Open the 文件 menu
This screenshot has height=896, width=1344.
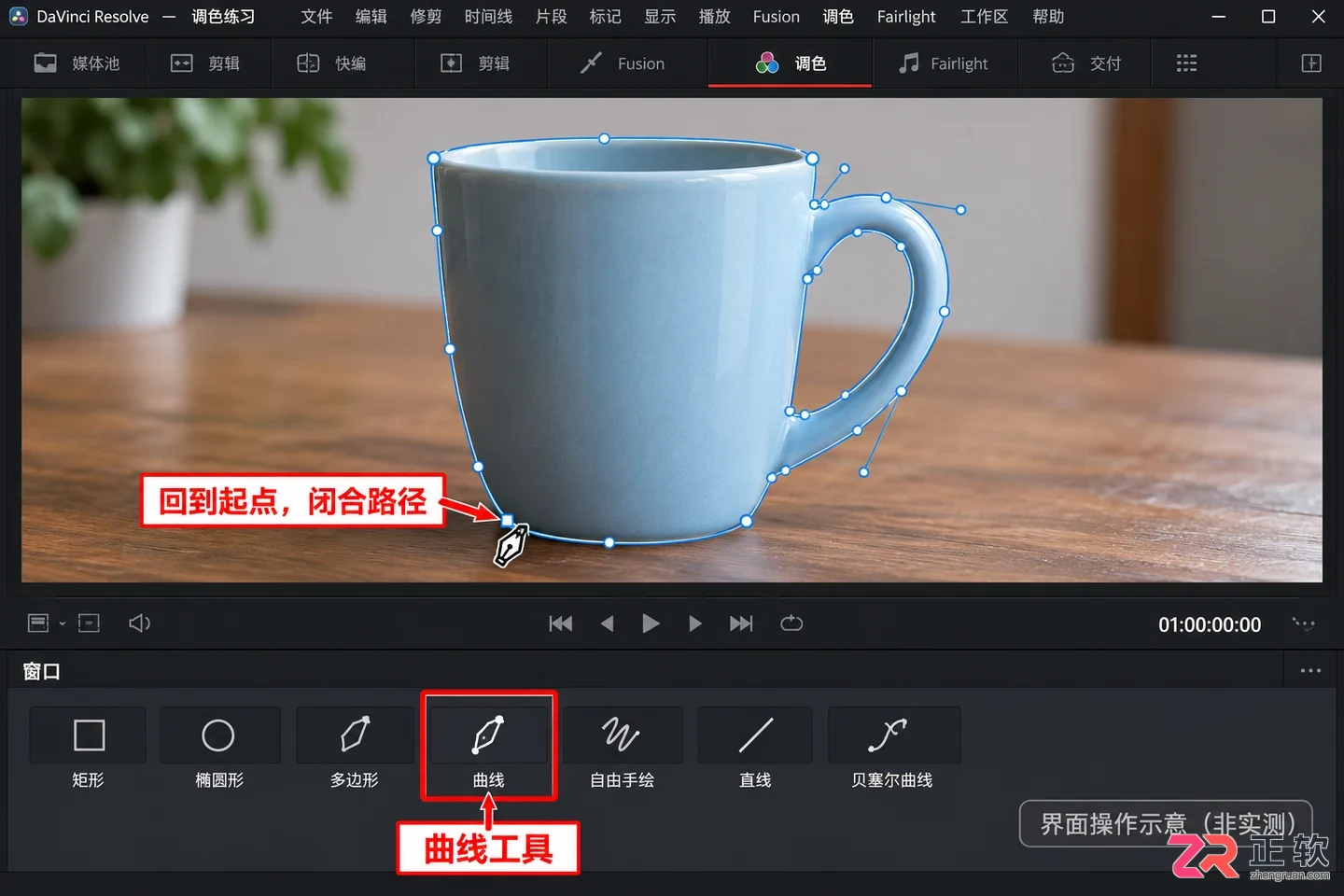pos(316,17)
